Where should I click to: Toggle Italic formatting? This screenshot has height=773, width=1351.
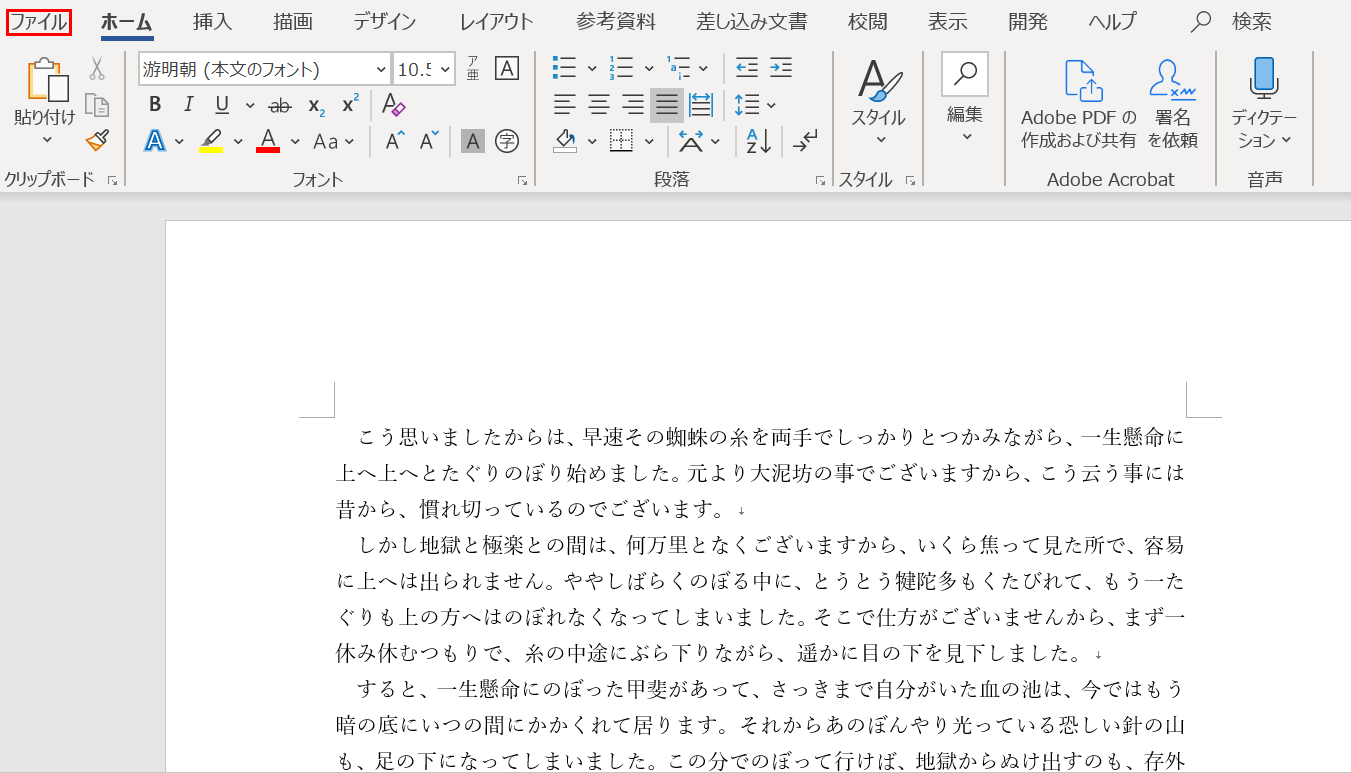(188, 105)
